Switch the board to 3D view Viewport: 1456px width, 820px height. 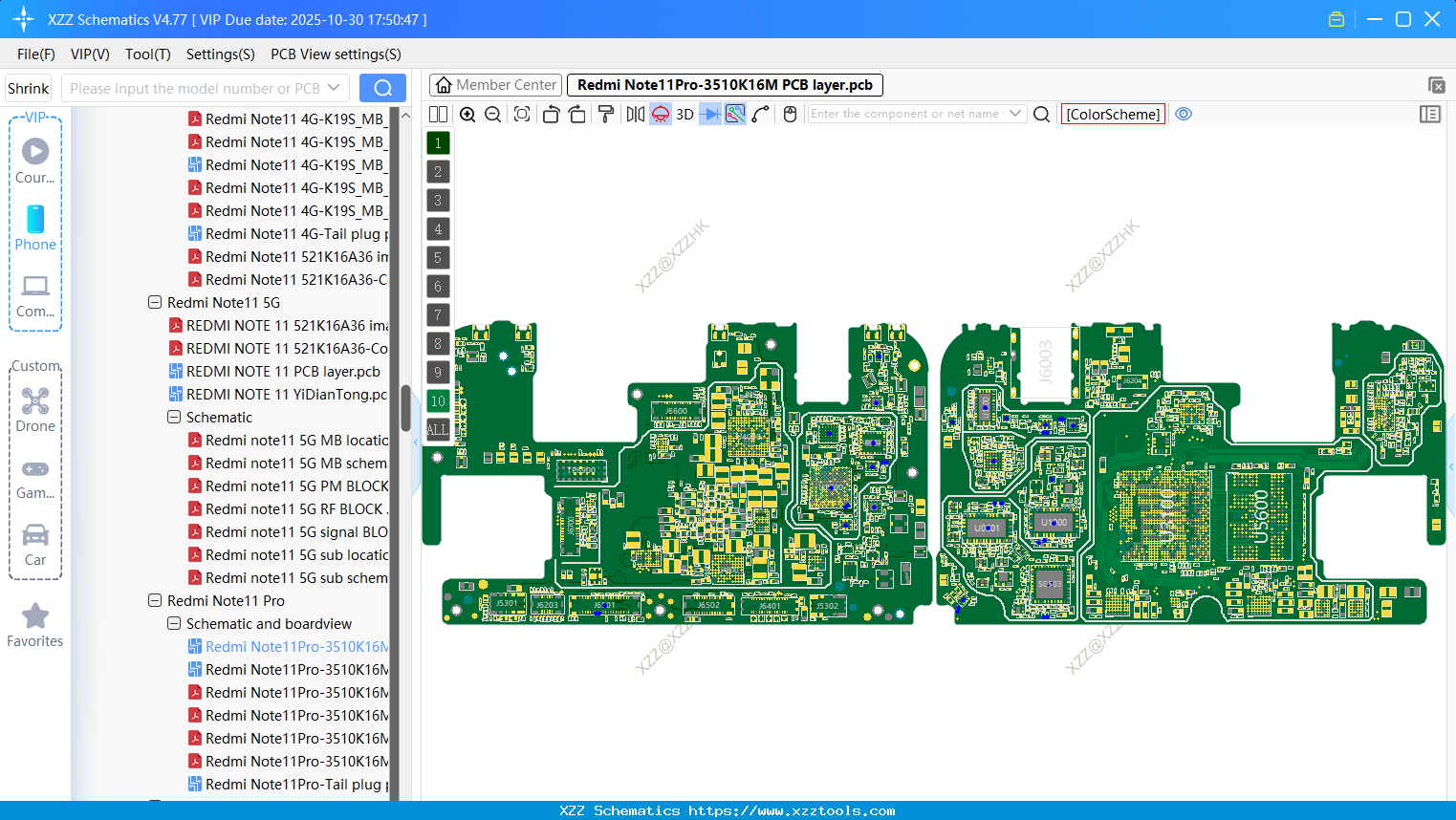(x=684, y=114)
